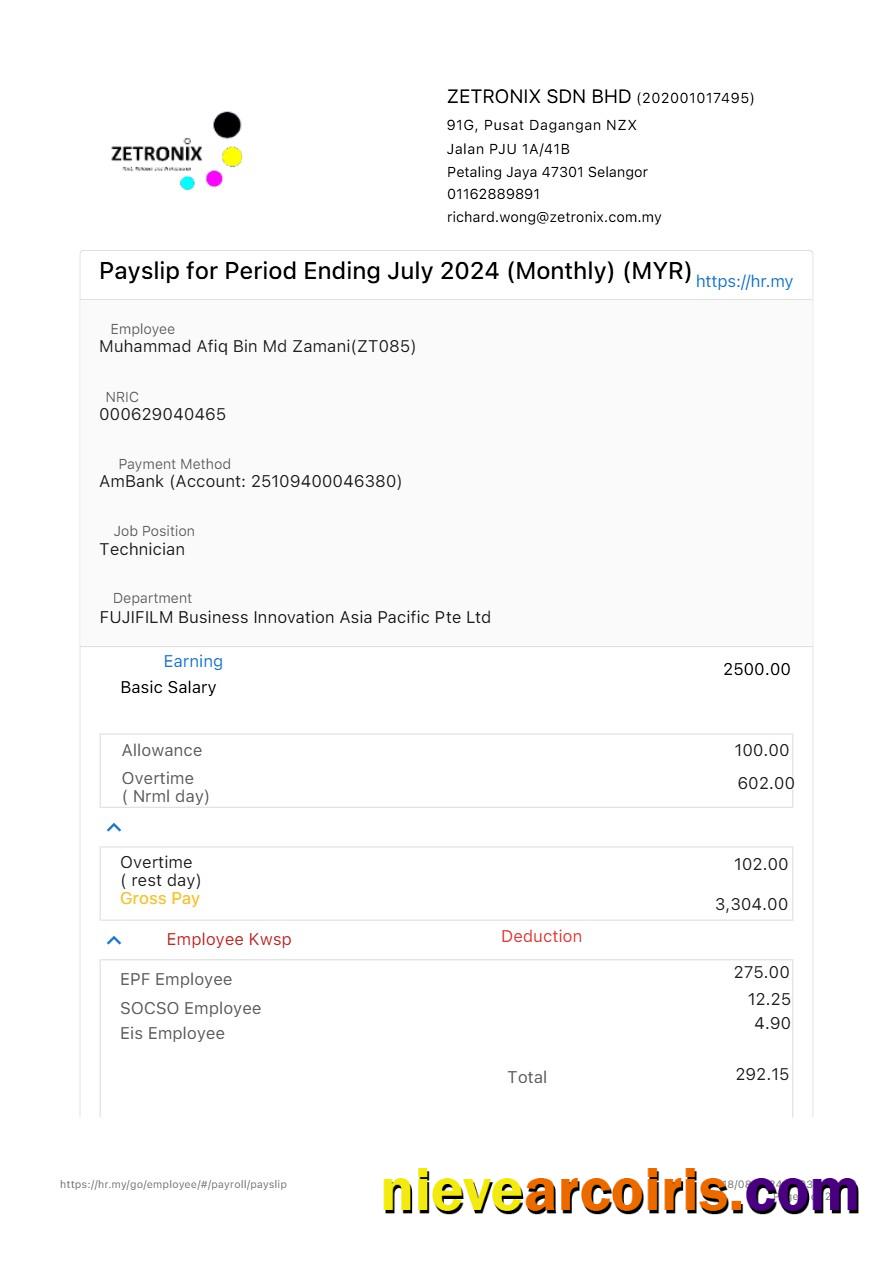The image size is (892, 1262).
Task: Select the Deduction section heading
Action: pos(541,936)
